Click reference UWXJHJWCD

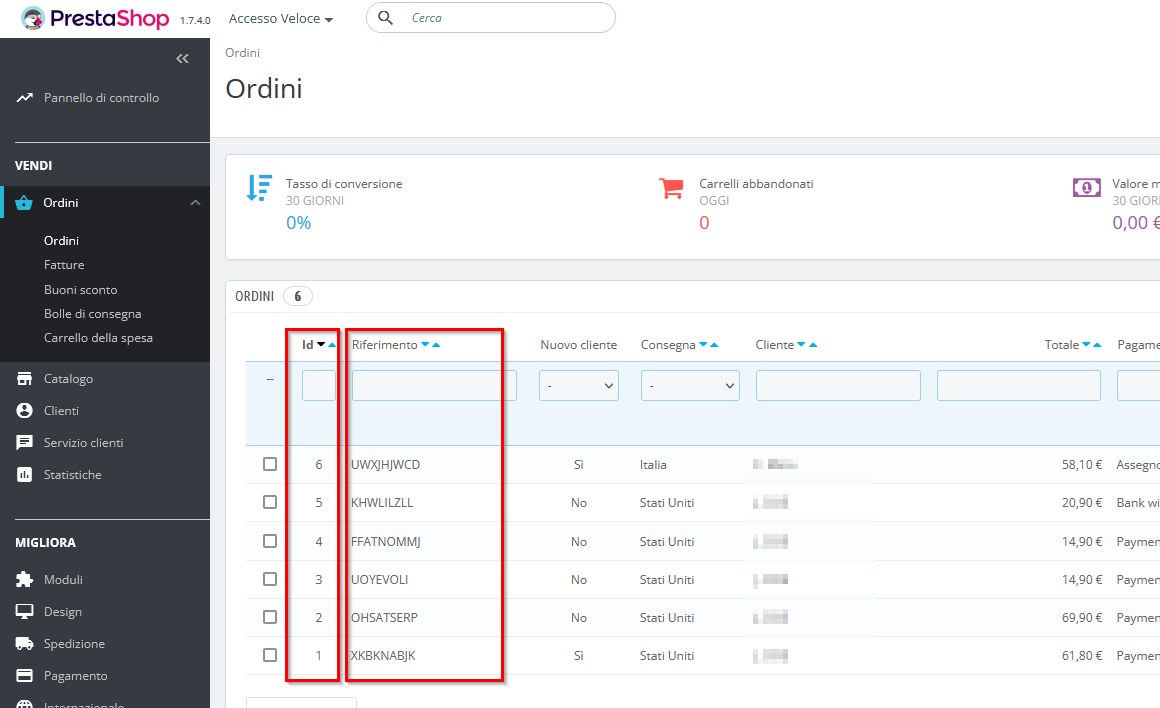pos(385,465)
